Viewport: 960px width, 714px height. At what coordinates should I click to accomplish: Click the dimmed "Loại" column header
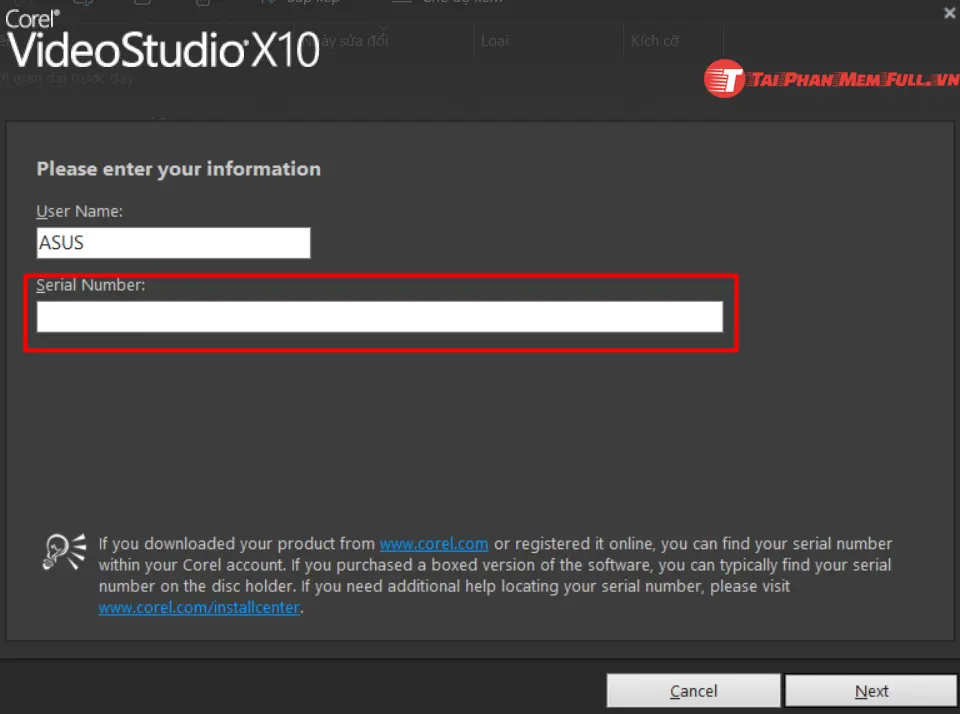pyautogui.click(x=494, y=41)
